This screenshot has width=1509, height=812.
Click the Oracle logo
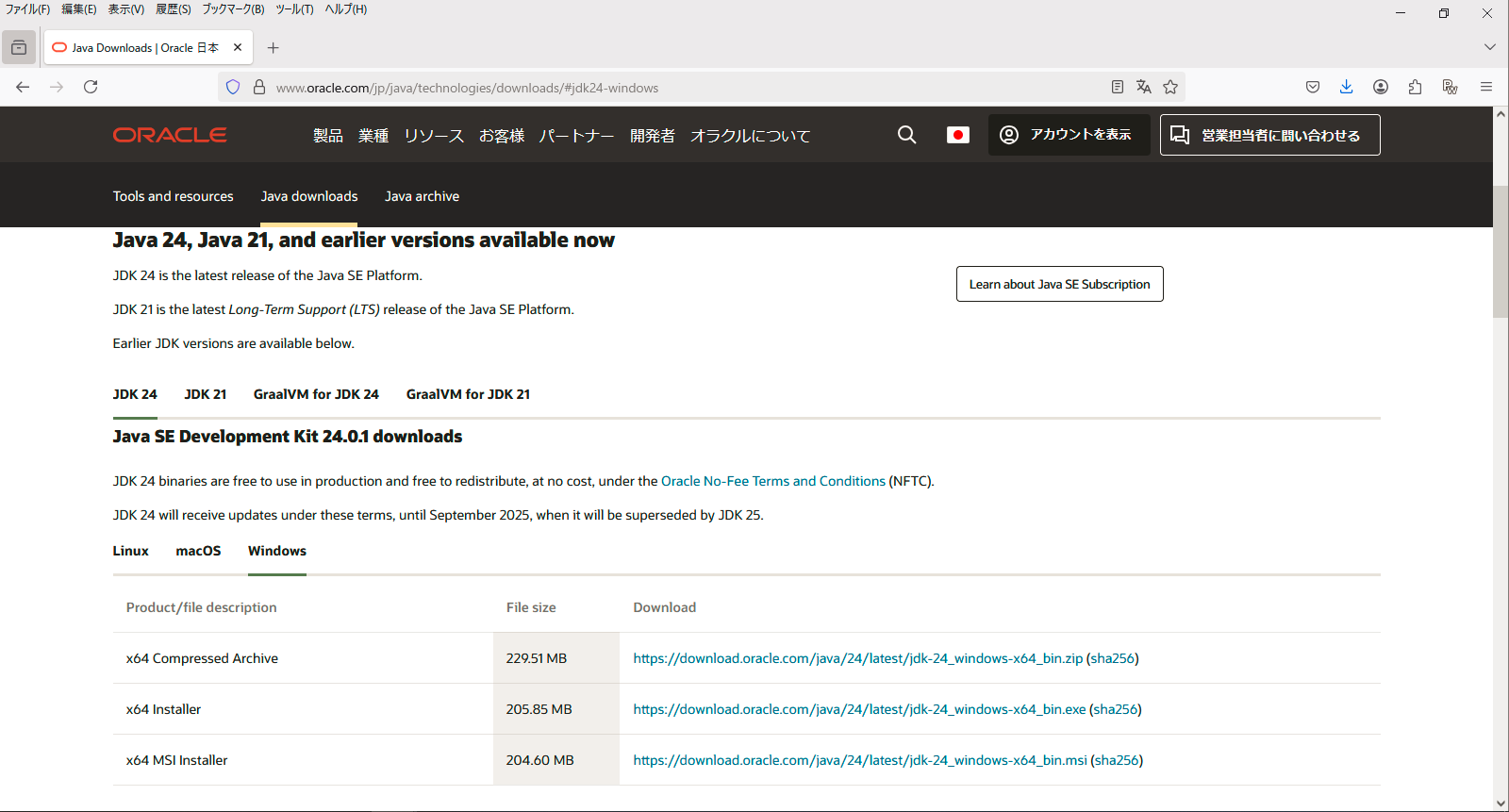170,135
